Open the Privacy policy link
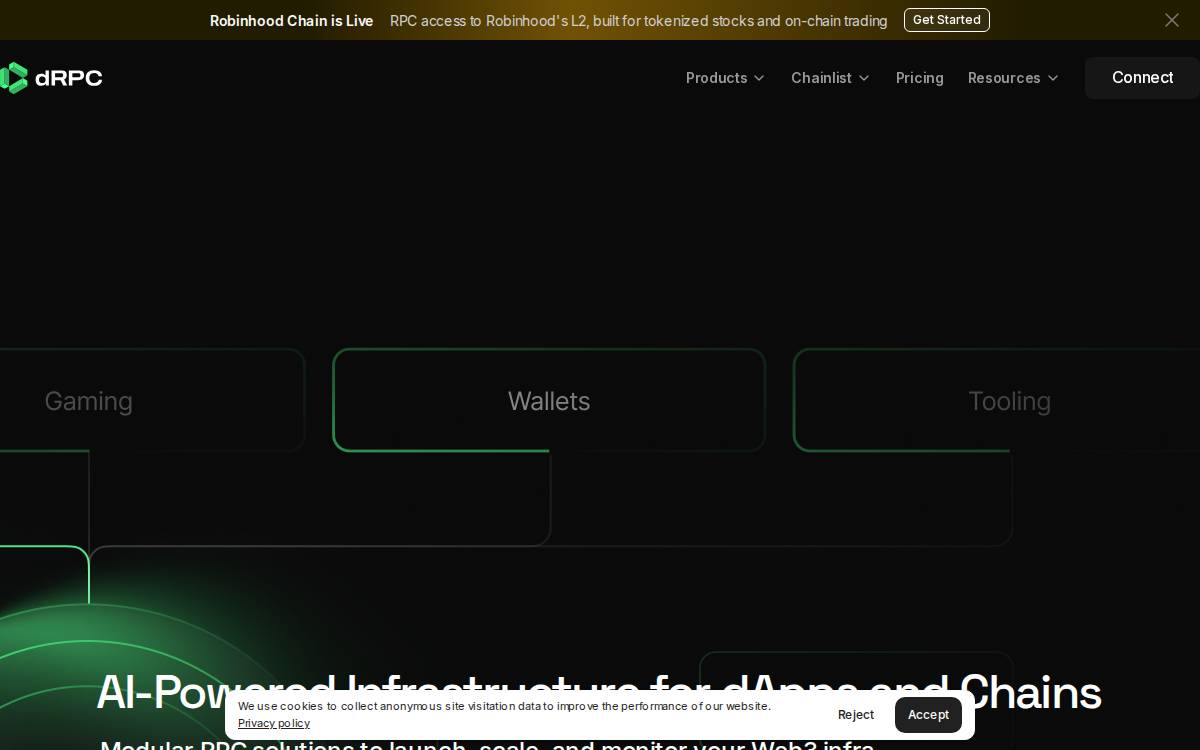 pyautogui.click(x=274, y=723)
